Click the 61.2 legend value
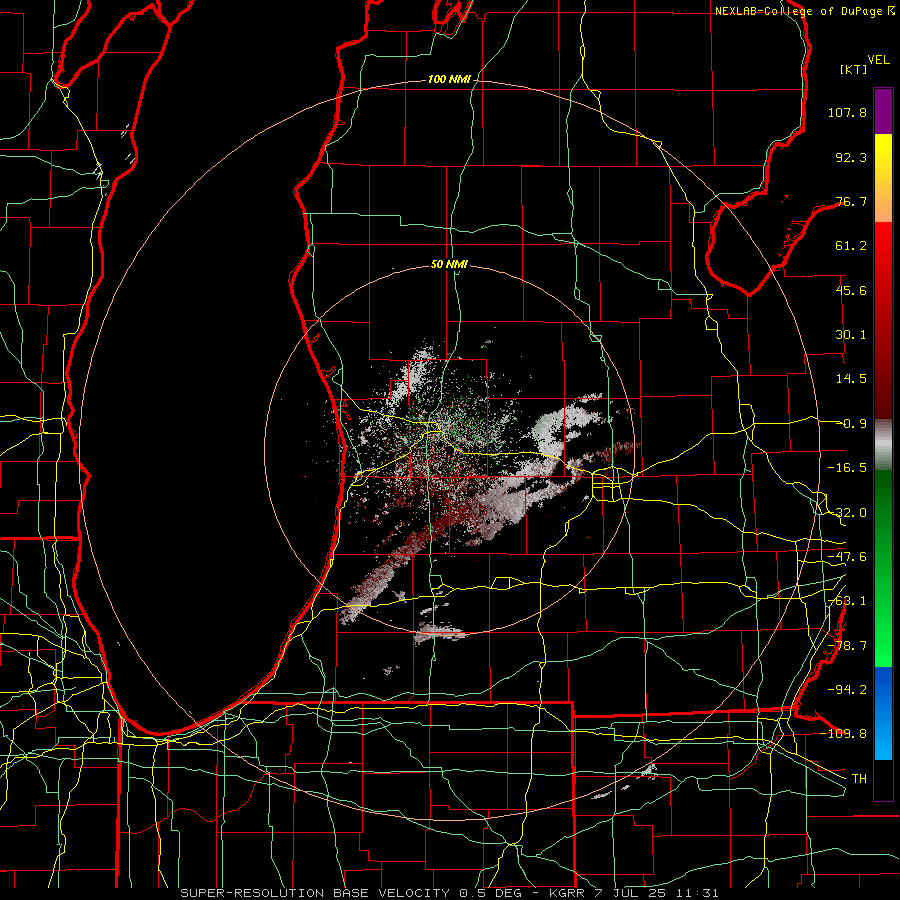 [x=851, y=246]
